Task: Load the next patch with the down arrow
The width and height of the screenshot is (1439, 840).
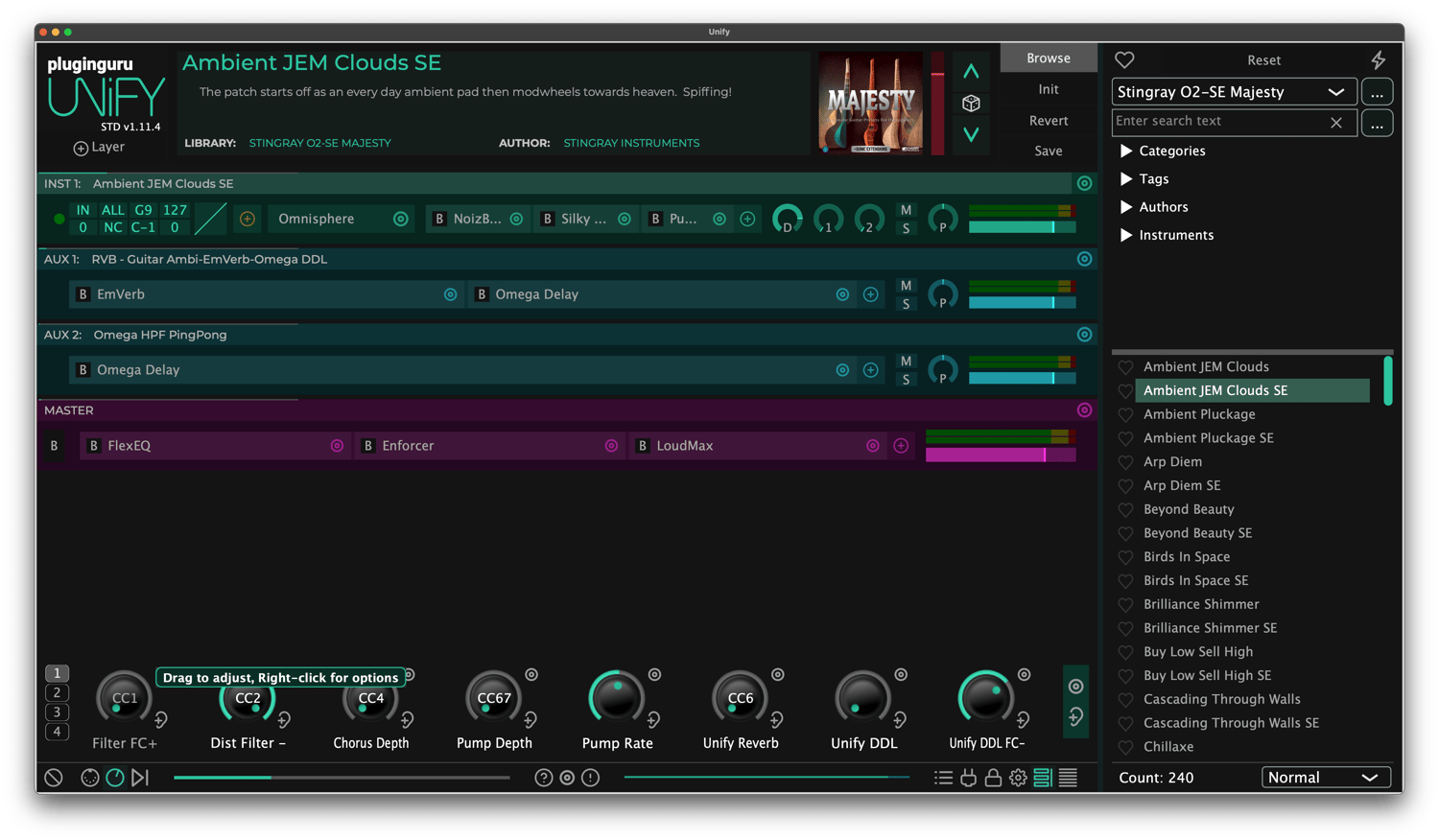Action: (971, 134)
